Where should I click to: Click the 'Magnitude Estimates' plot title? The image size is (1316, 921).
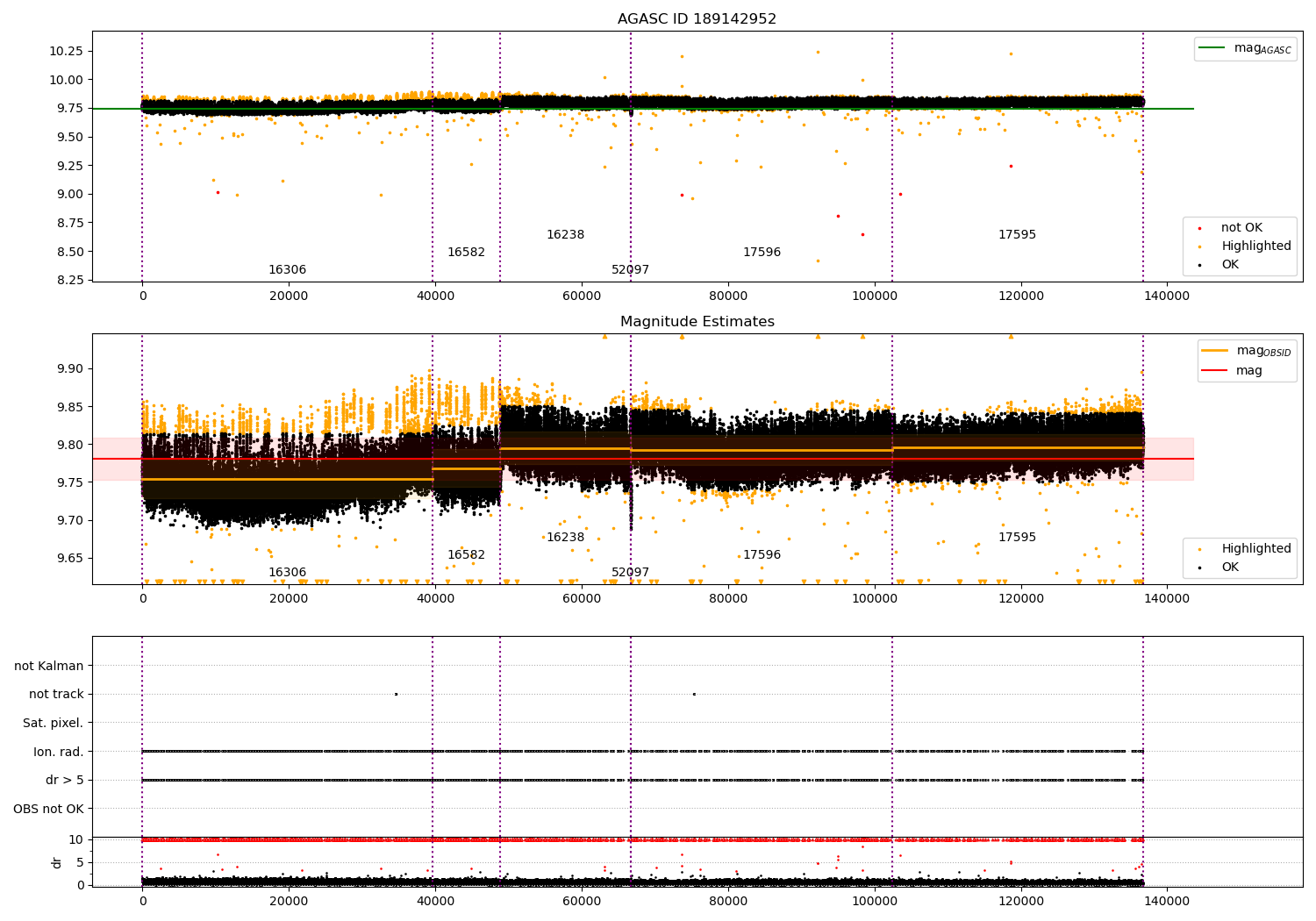[697, 322]
